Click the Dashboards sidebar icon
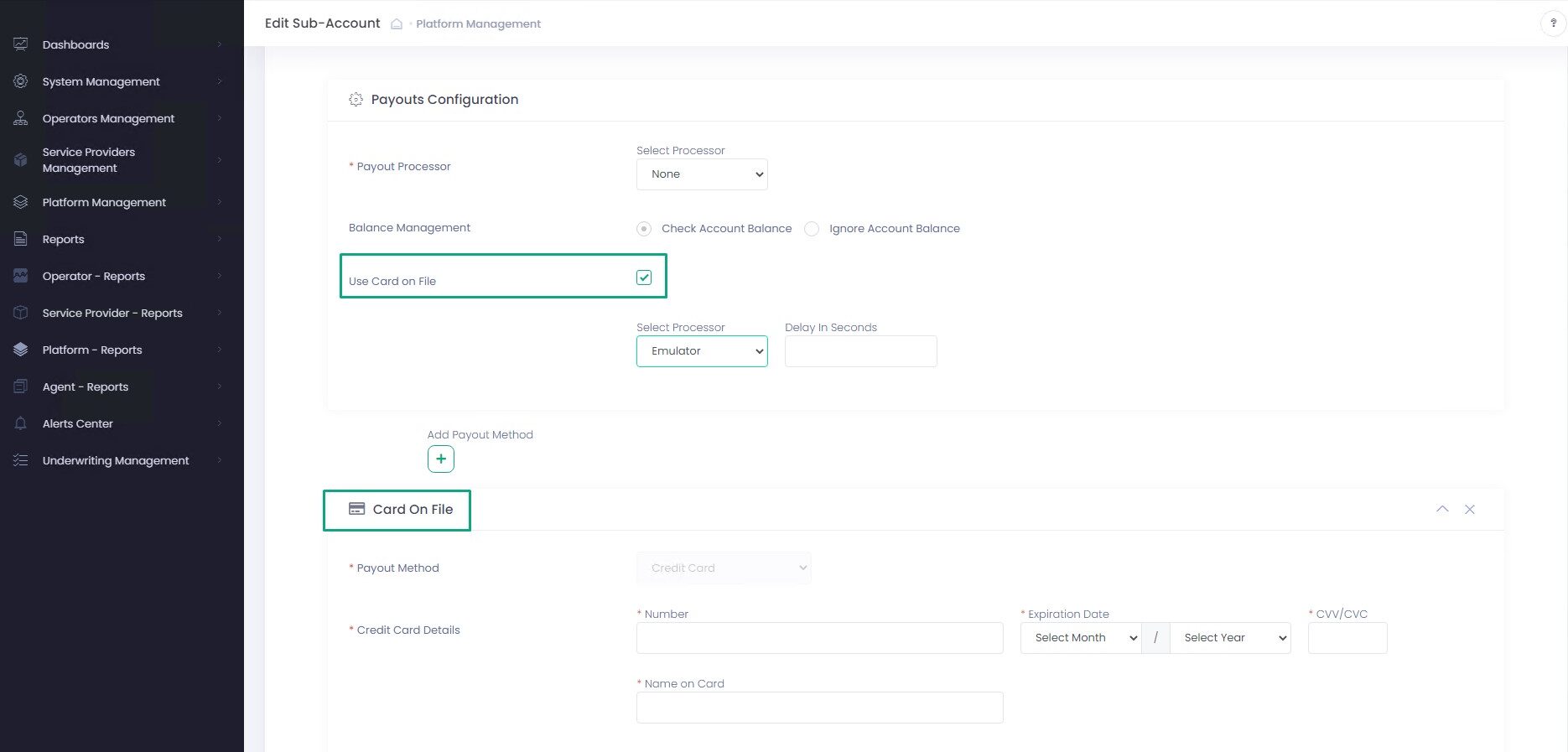The height and width of the screenshot is (752, 1568). point(21,44)
